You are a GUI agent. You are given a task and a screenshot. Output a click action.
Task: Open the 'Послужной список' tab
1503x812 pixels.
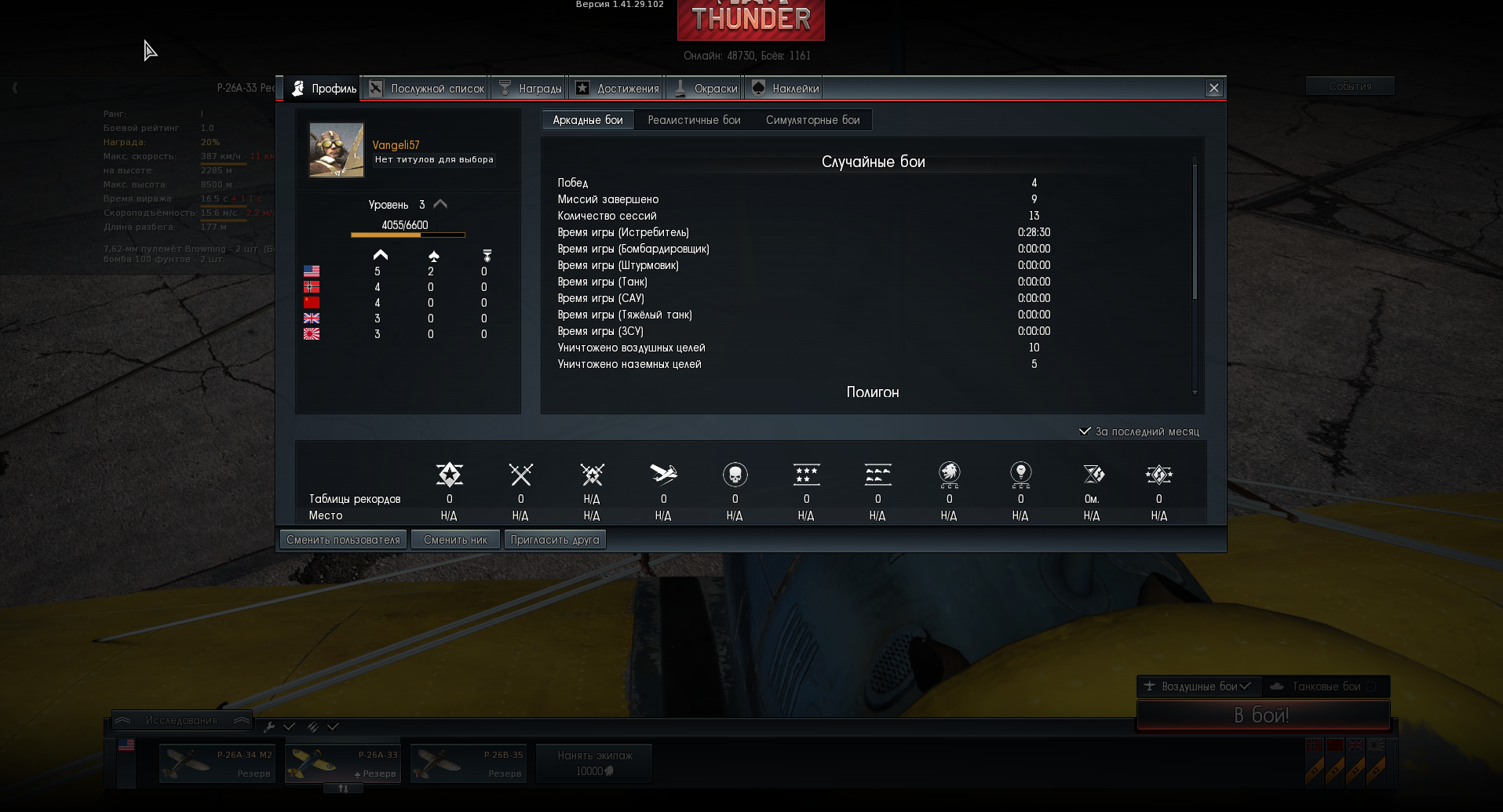click(x=426, y=89)
